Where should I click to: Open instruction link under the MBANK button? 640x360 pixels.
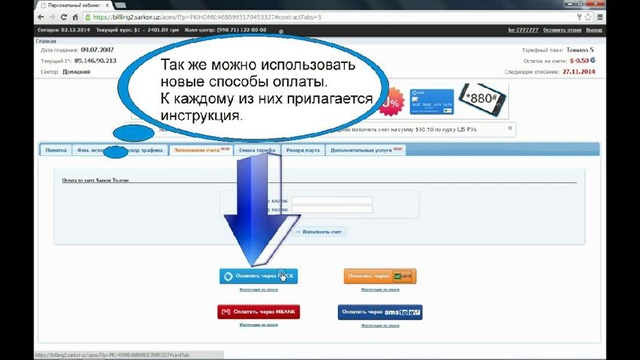258,325
